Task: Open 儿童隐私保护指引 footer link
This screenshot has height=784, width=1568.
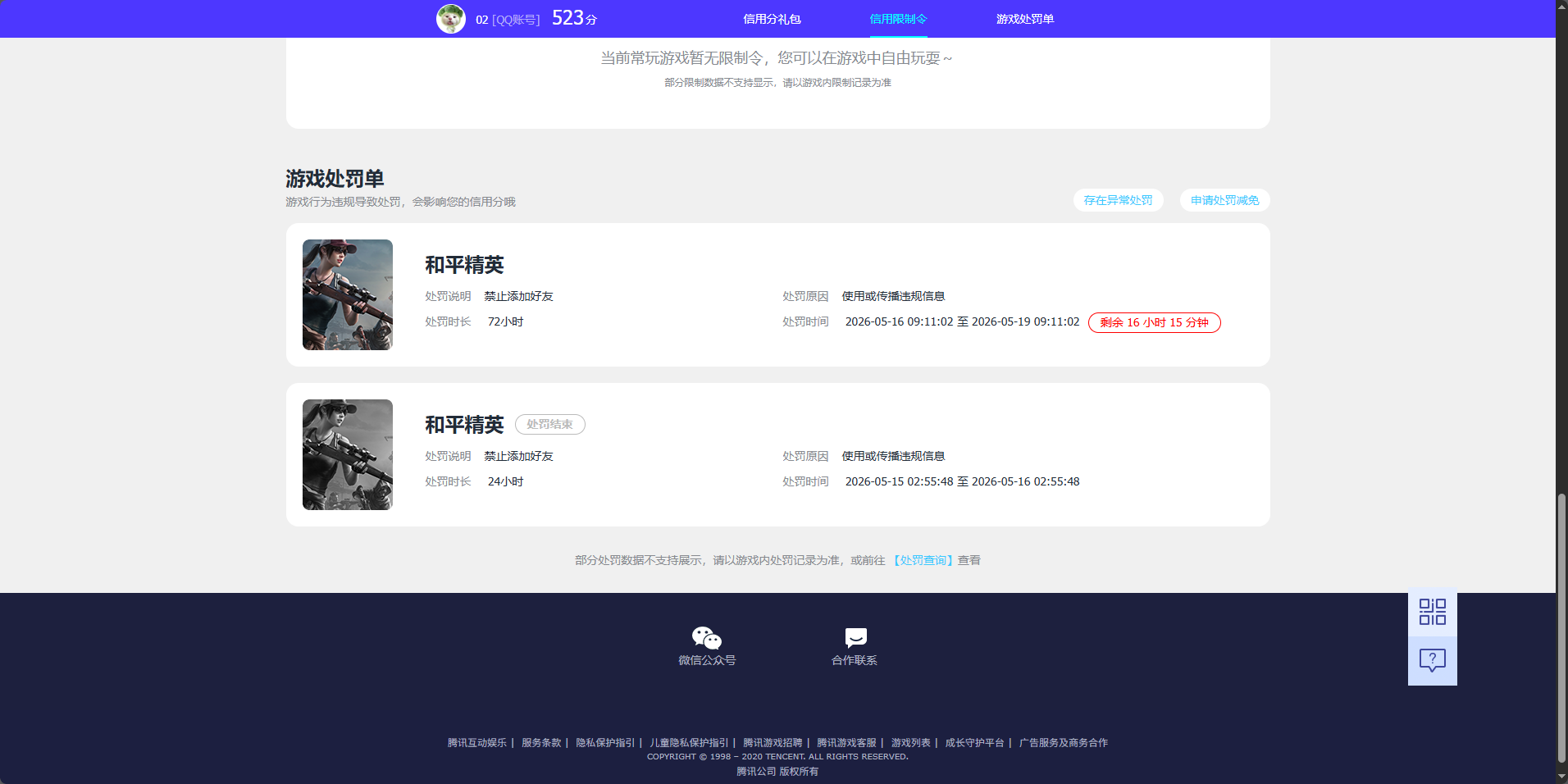Action: click(689, 742)
